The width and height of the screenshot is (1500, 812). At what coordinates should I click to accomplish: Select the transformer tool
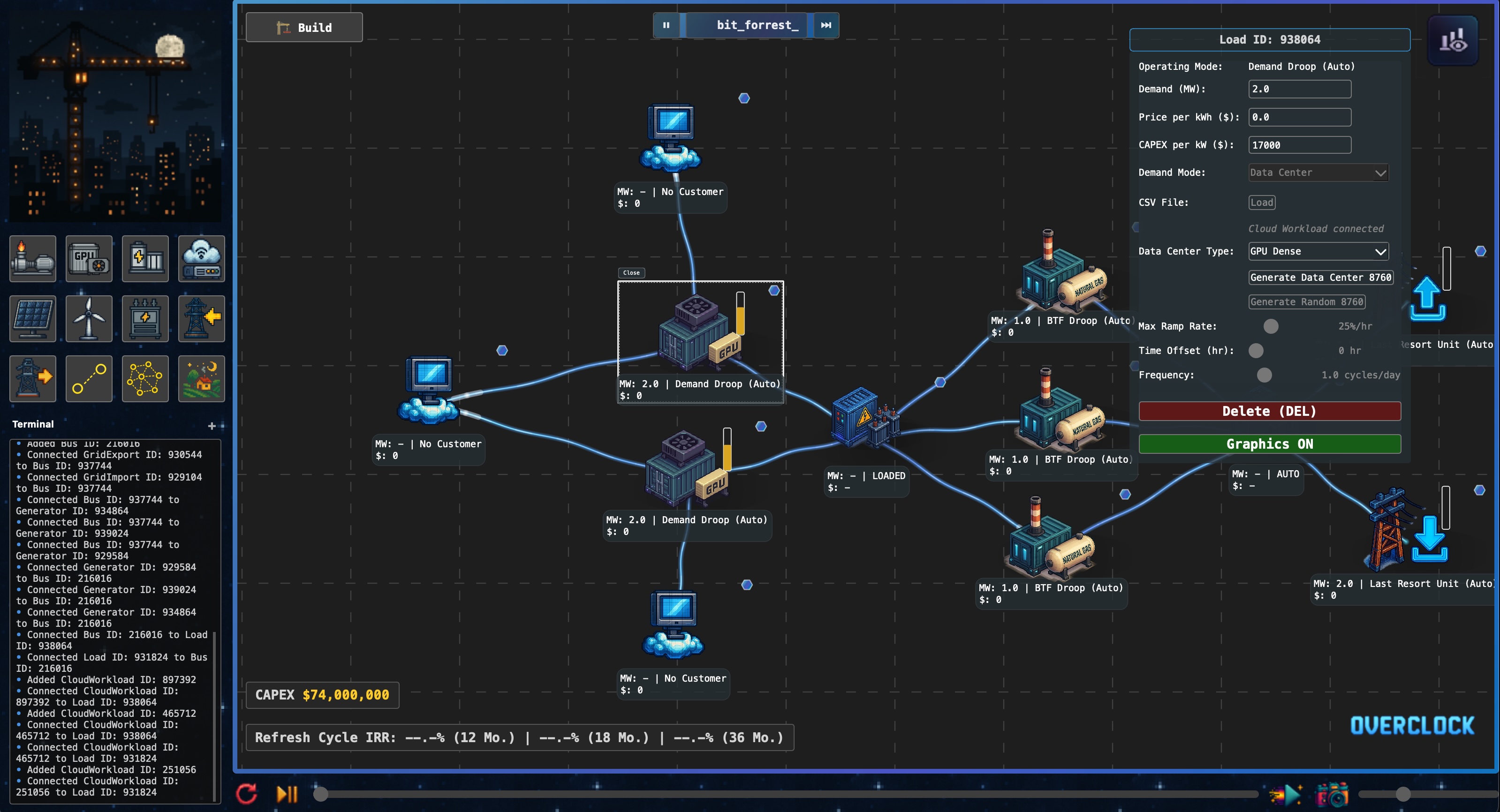click(145, 318)
